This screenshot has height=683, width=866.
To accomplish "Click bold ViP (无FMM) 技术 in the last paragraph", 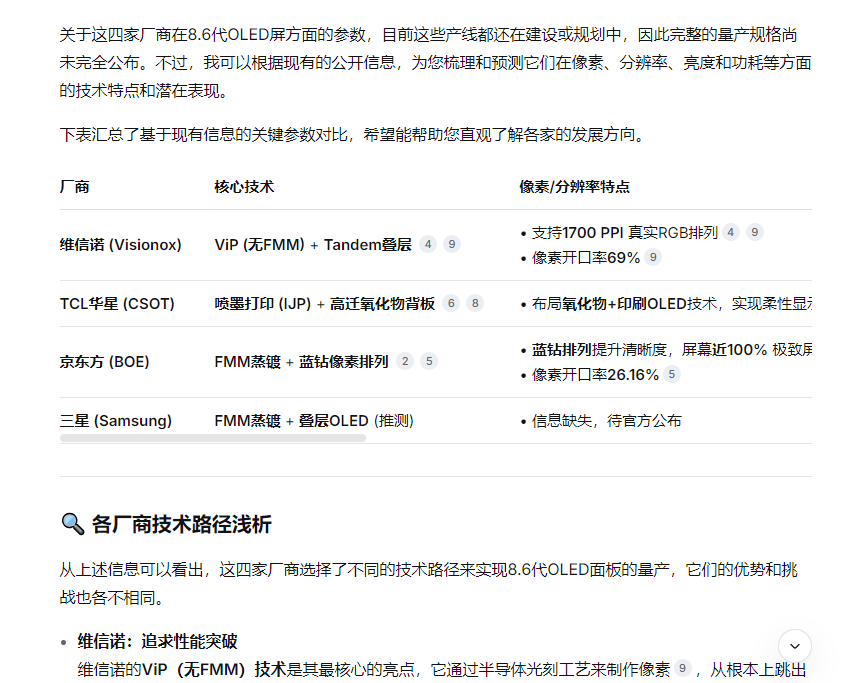I will point(214,669).
